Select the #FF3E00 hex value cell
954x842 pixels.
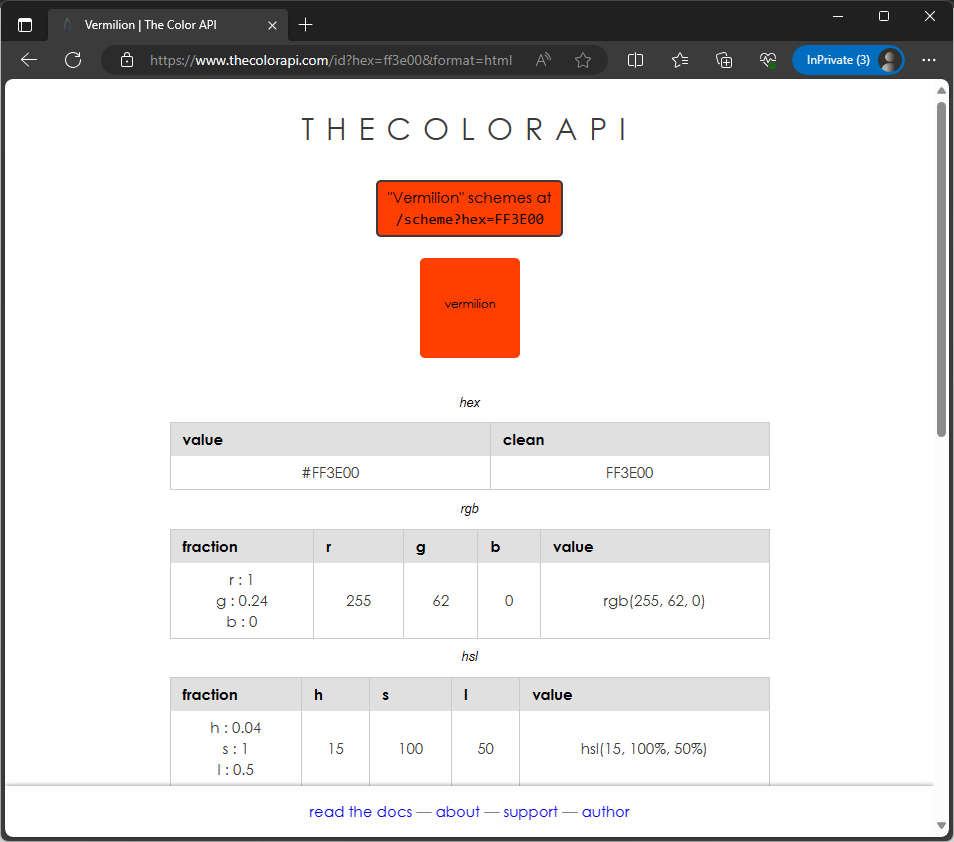[330, 473]
